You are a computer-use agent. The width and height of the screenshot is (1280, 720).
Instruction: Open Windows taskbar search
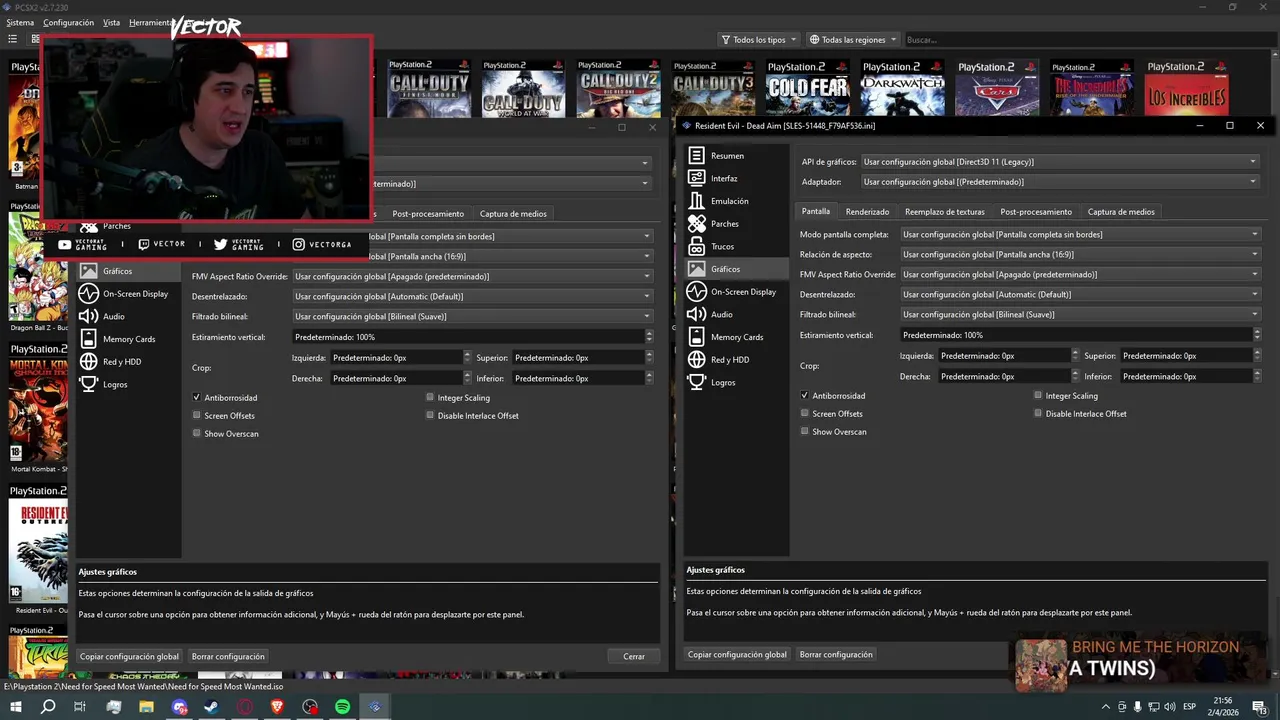pyautogui.click(x=48, y=707)
